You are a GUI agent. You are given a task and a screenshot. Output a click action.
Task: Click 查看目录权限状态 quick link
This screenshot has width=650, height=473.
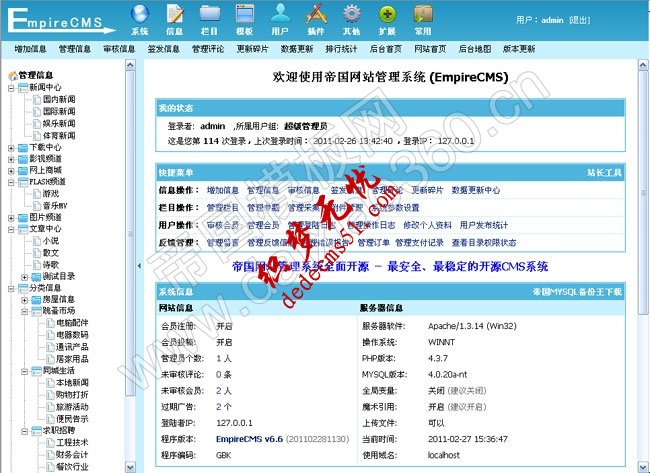[x=484, y=243]
